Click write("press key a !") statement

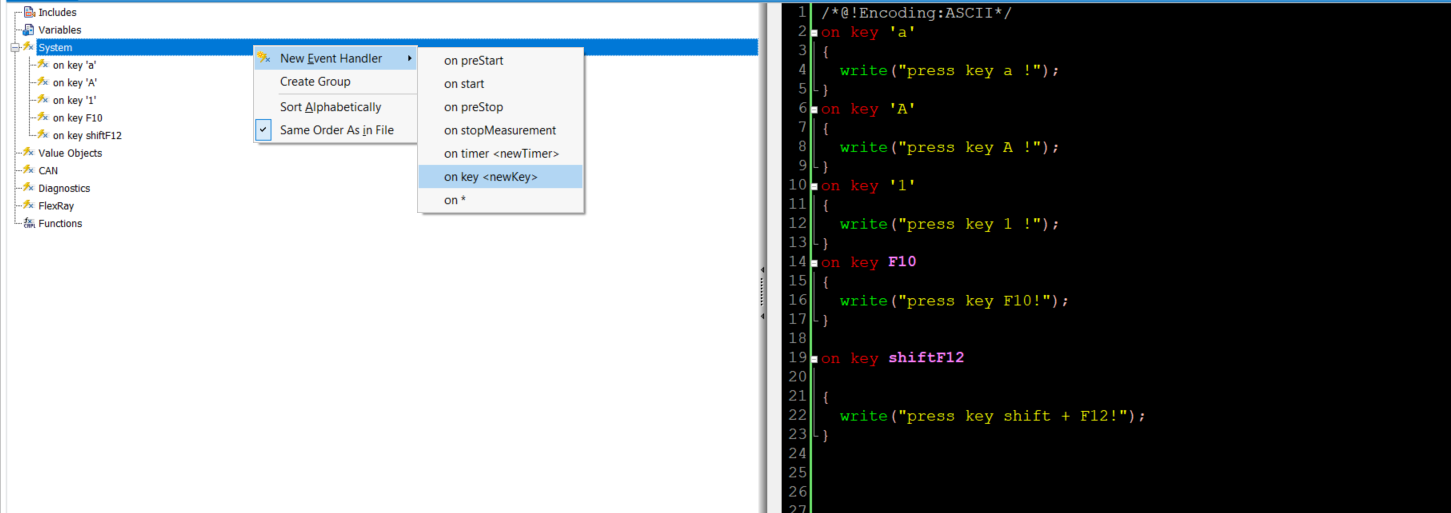pos(949,71)
